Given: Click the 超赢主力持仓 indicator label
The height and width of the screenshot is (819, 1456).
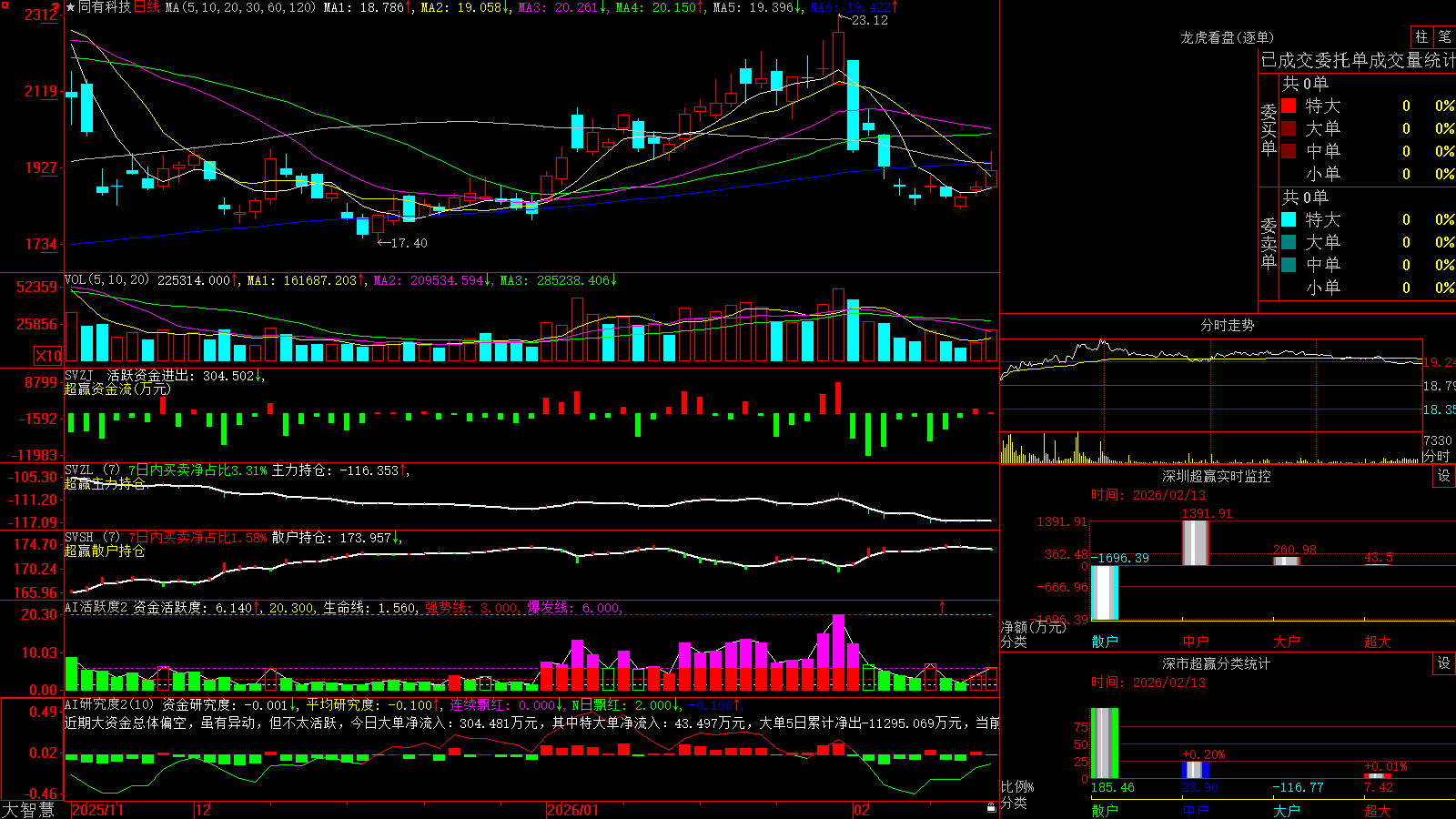Looking at the screenshot, I should point(105,484).
